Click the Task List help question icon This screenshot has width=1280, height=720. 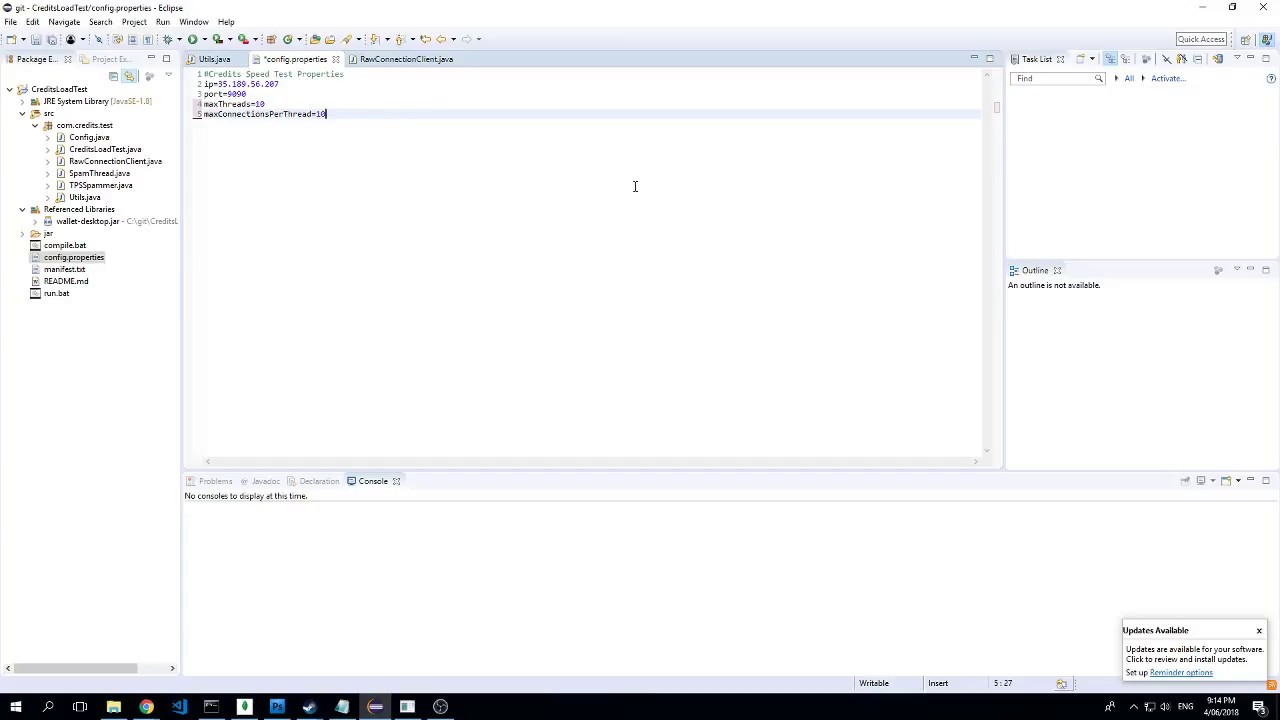pyautogui.click(x=1271, y=78)
